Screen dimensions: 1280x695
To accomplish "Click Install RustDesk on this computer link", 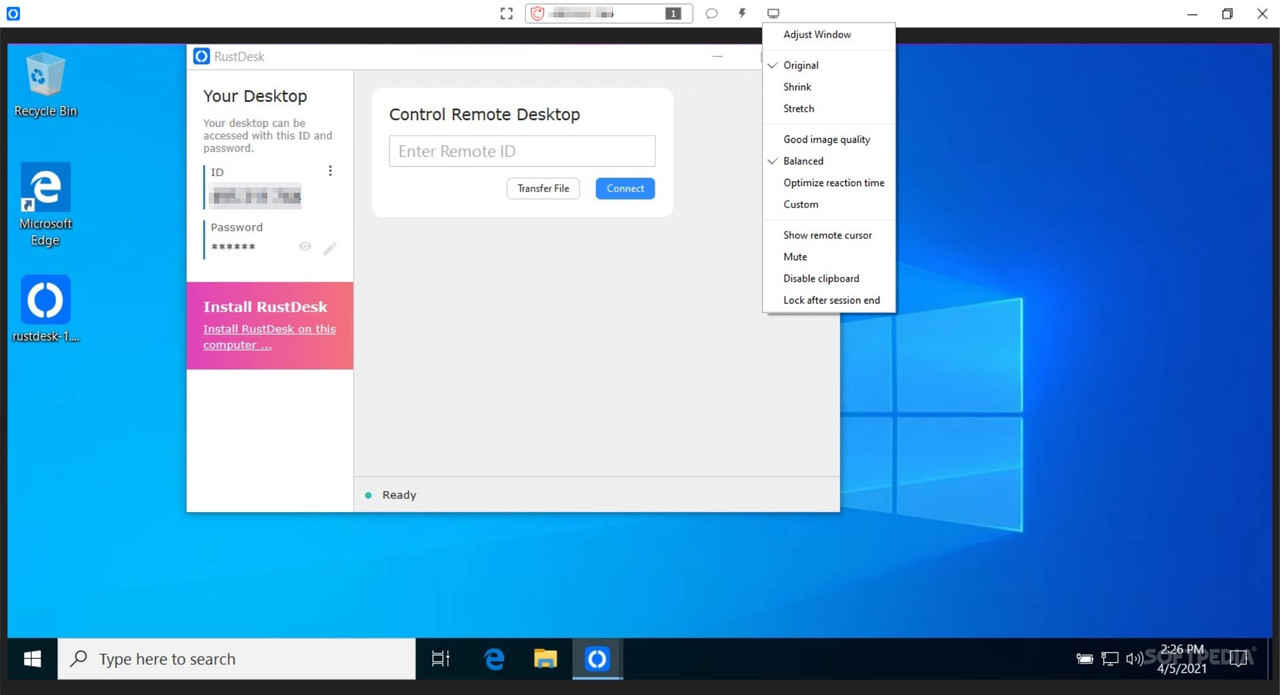I will tap(269, 337).
